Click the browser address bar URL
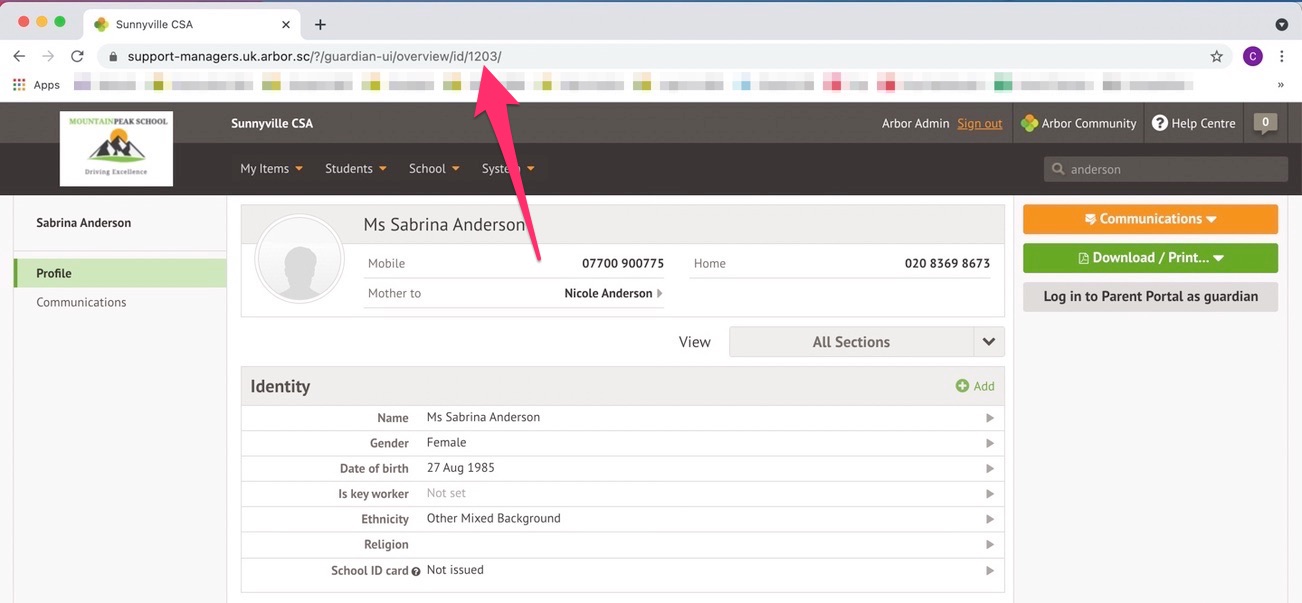 [314, 57]
